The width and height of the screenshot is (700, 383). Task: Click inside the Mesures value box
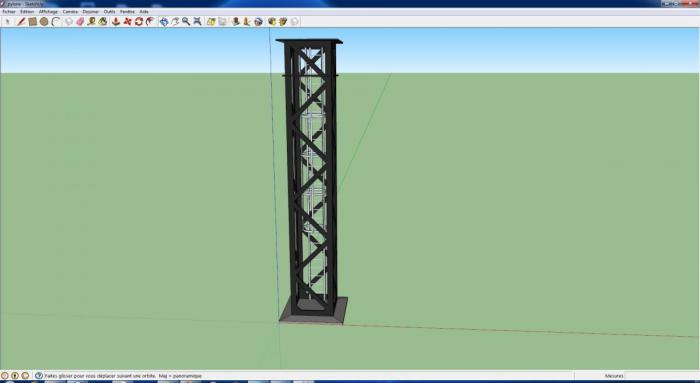pyautogui.click(x=661, y=376)
